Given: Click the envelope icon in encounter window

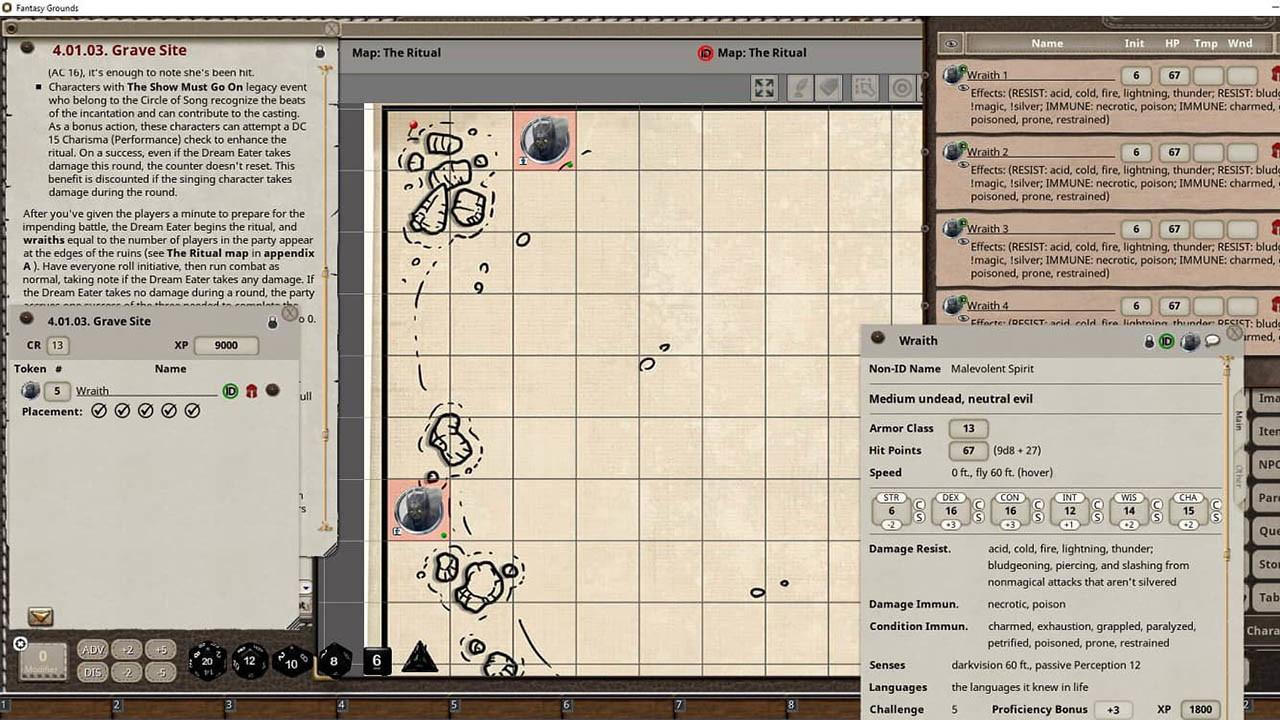Looking at the screenshot, I should (x=41, y=617).
